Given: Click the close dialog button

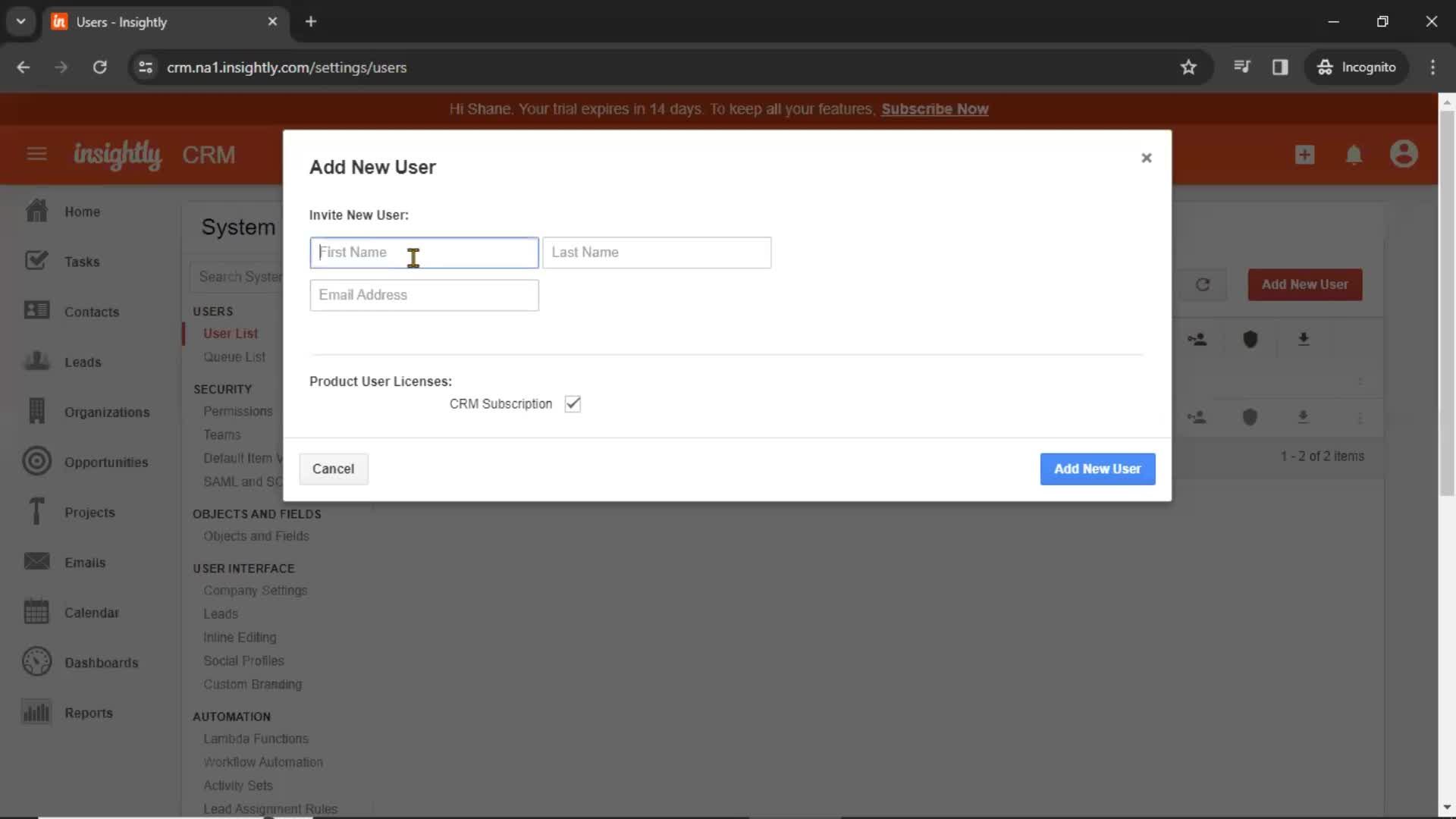Looking at the screenshot, I should click(x=1146, y=158).
